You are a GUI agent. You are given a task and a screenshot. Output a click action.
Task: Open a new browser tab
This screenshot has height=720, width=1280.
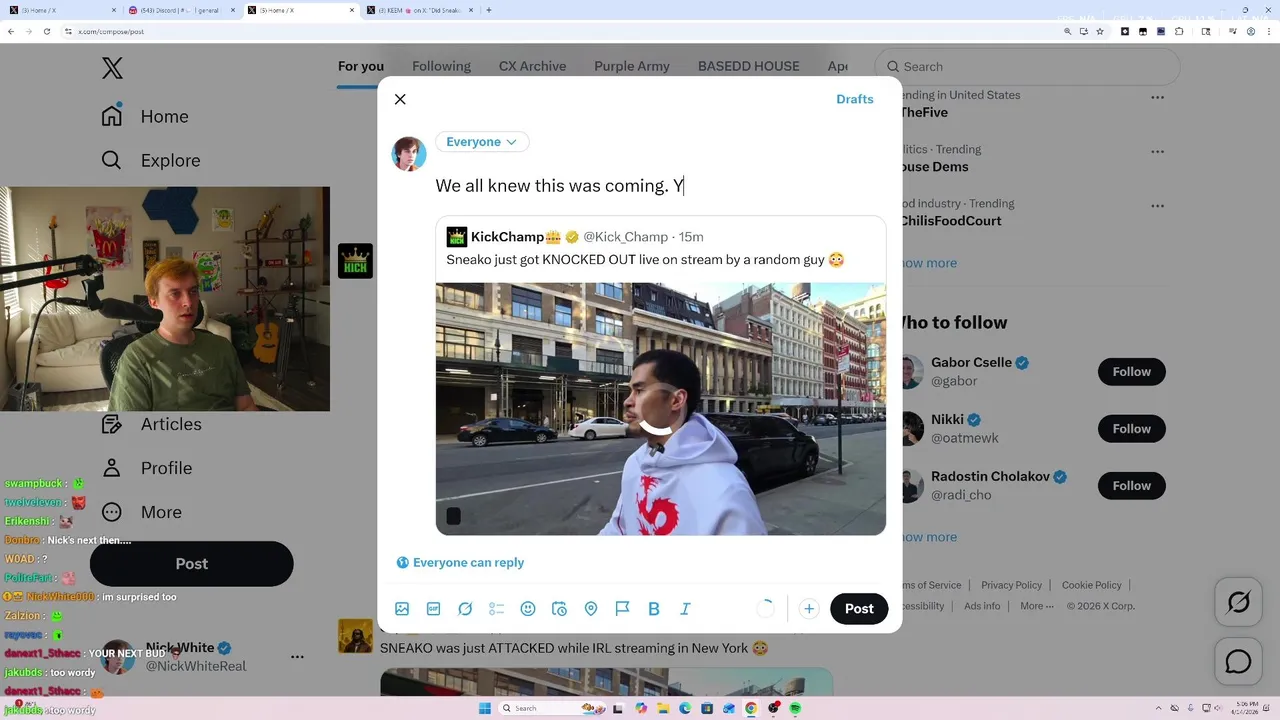(489, 10)
